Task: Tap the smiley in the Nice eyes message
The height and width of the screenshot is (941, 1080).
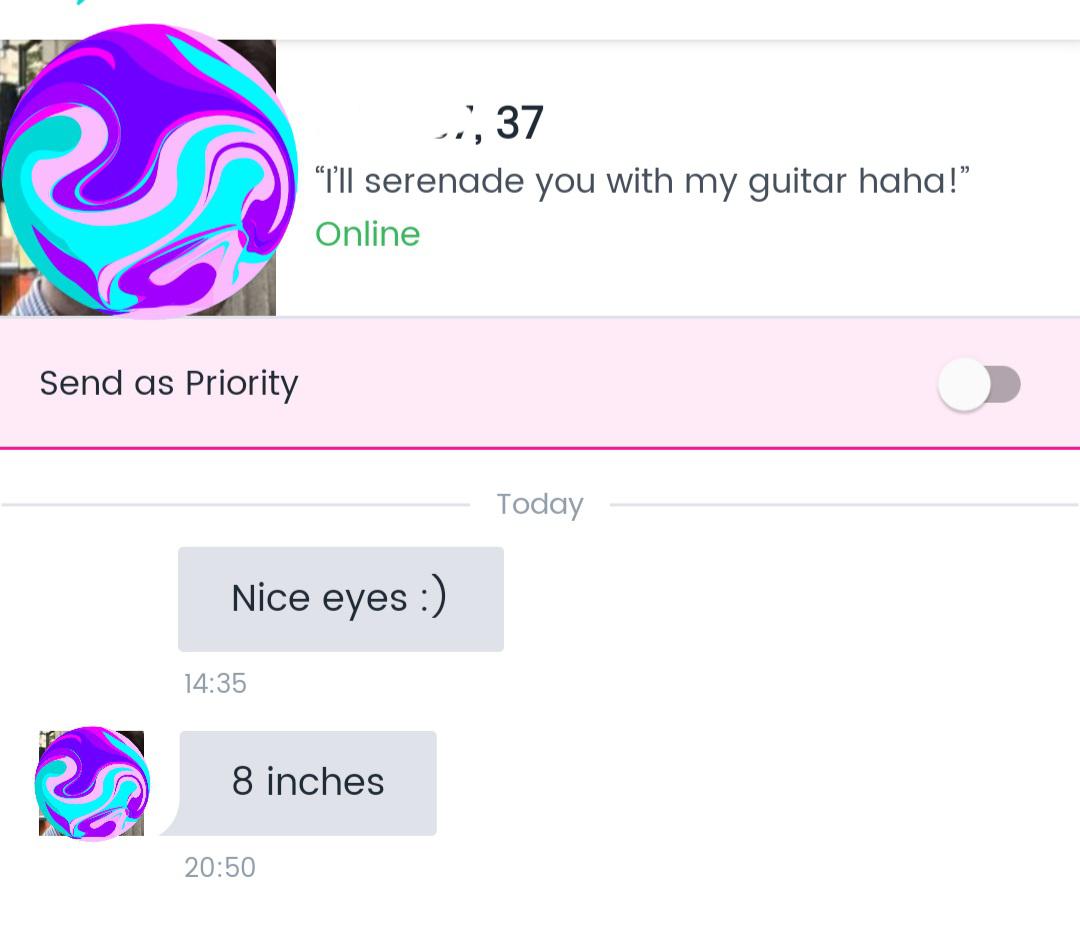Action: (x=432, y=598)
